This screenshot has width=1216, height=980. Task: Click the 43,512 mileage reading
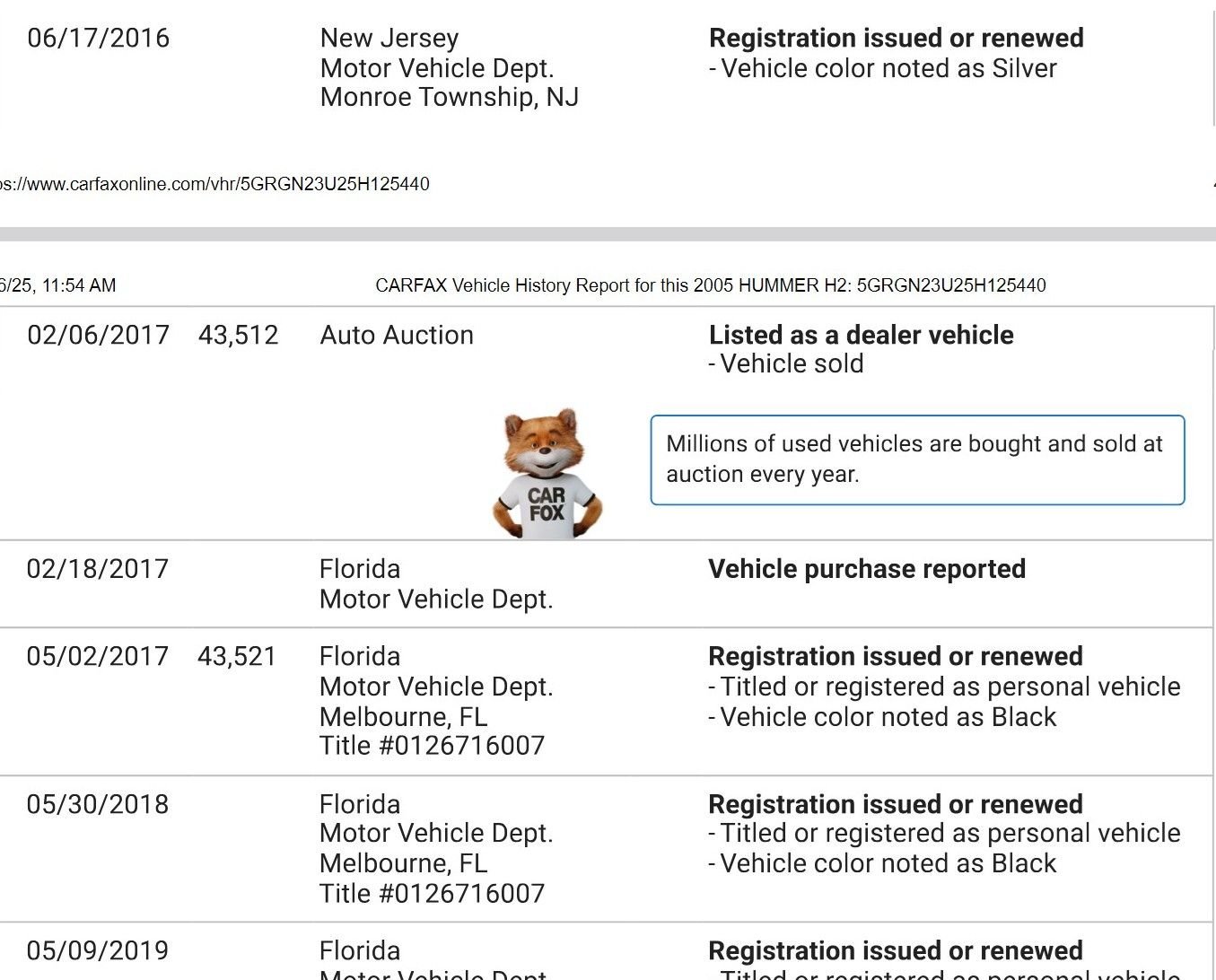tap(238, 336)
